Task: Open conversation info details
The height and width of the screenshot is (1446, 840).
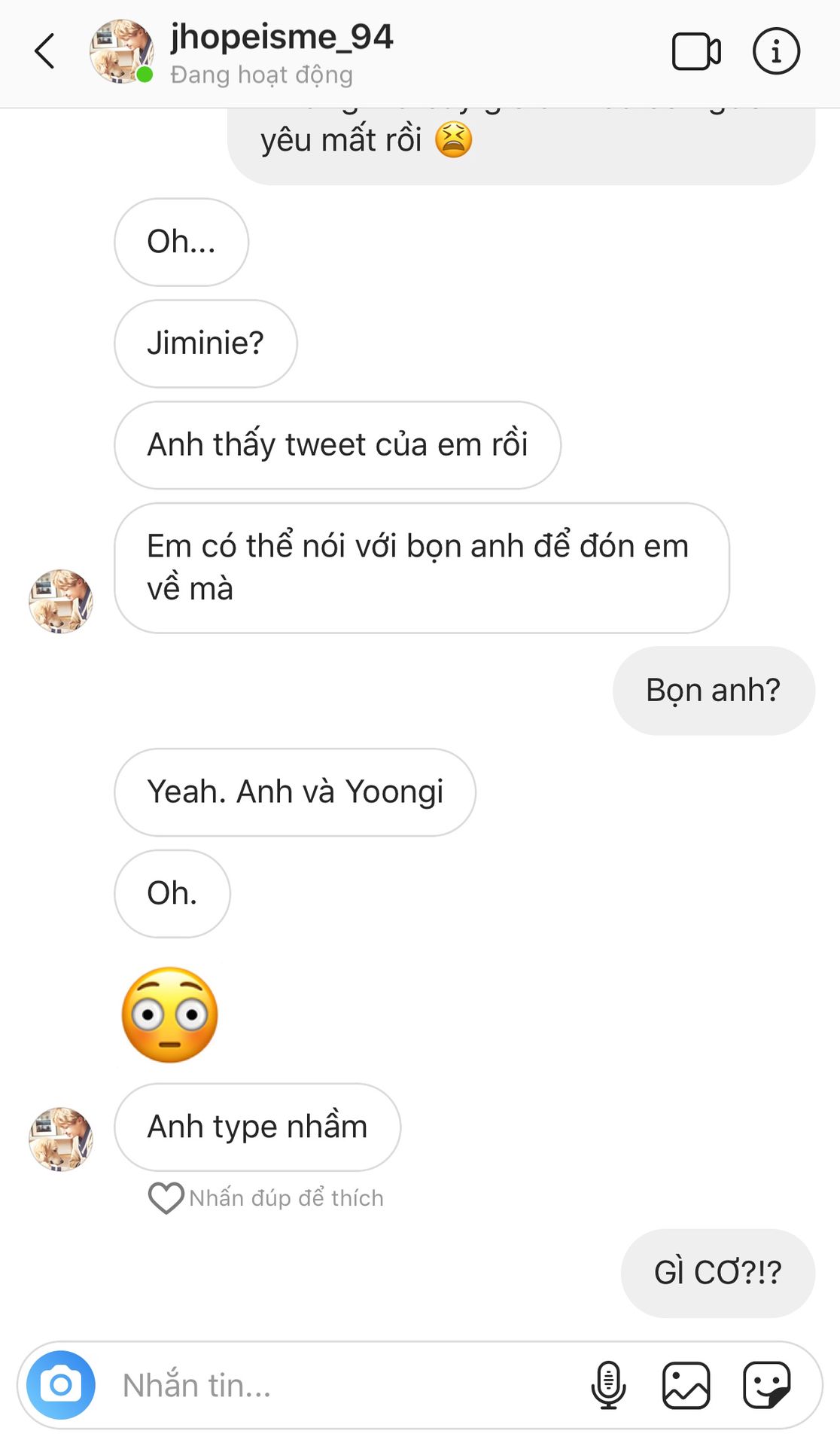Action: pos(775,51)
